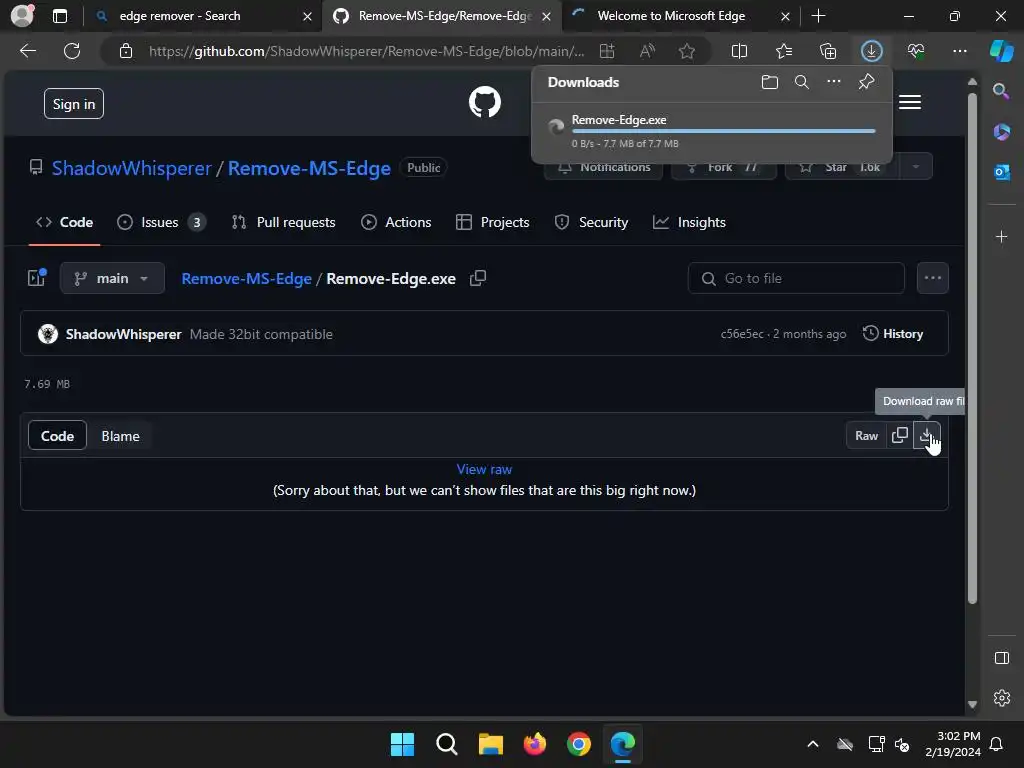1024x768 pixels.
Task: Open the GitHub homepage logo
Action: pos(485,103)
